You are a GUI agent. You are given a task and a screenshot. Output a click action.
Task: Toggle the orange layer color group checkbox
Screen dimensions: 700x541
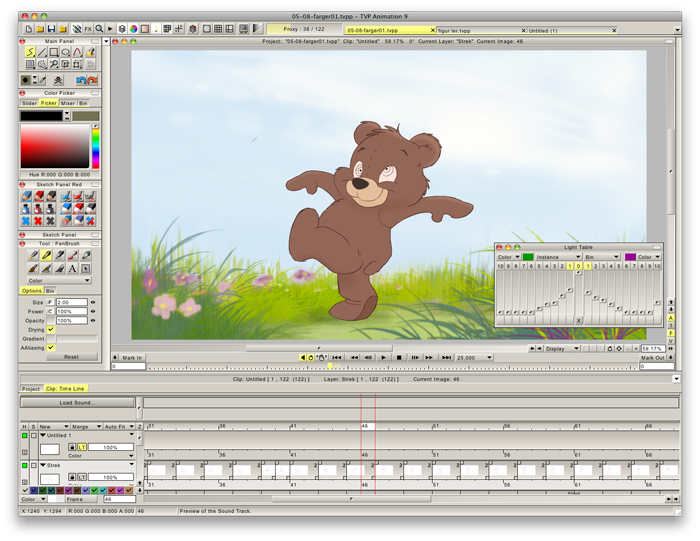pyautogui.click(x=129, y=490)
